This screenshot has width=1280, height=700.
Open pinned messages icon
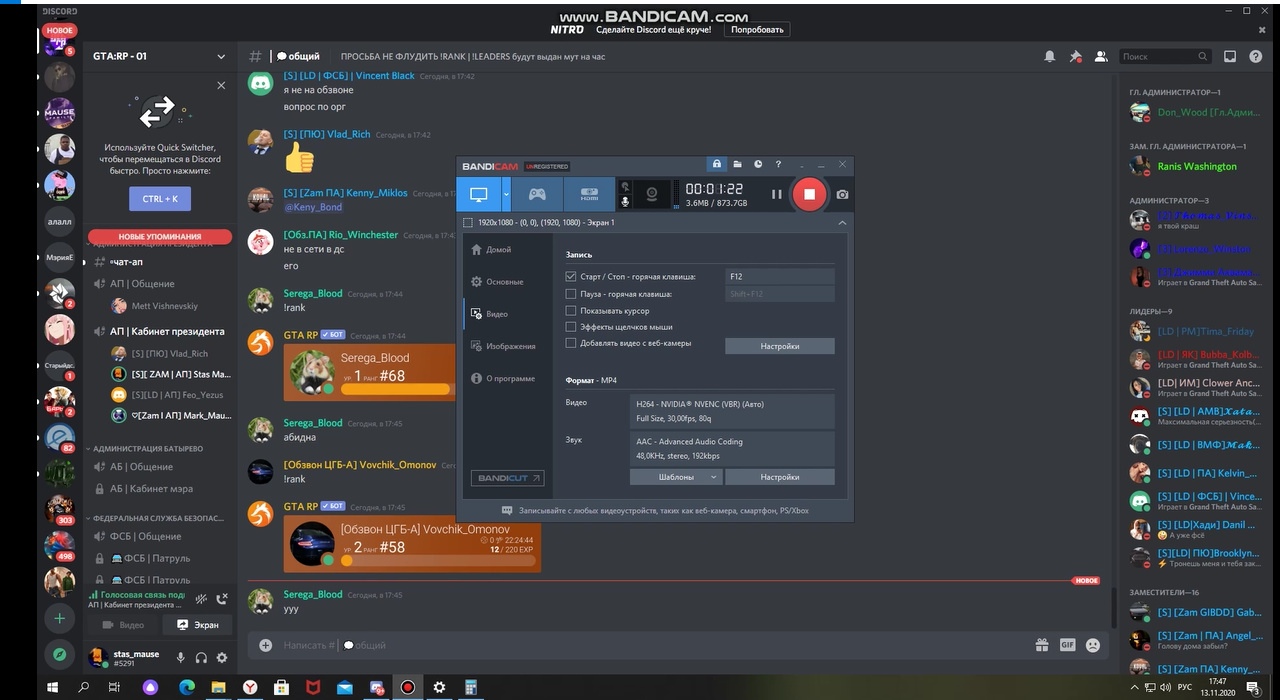[x=1075, y=57]
